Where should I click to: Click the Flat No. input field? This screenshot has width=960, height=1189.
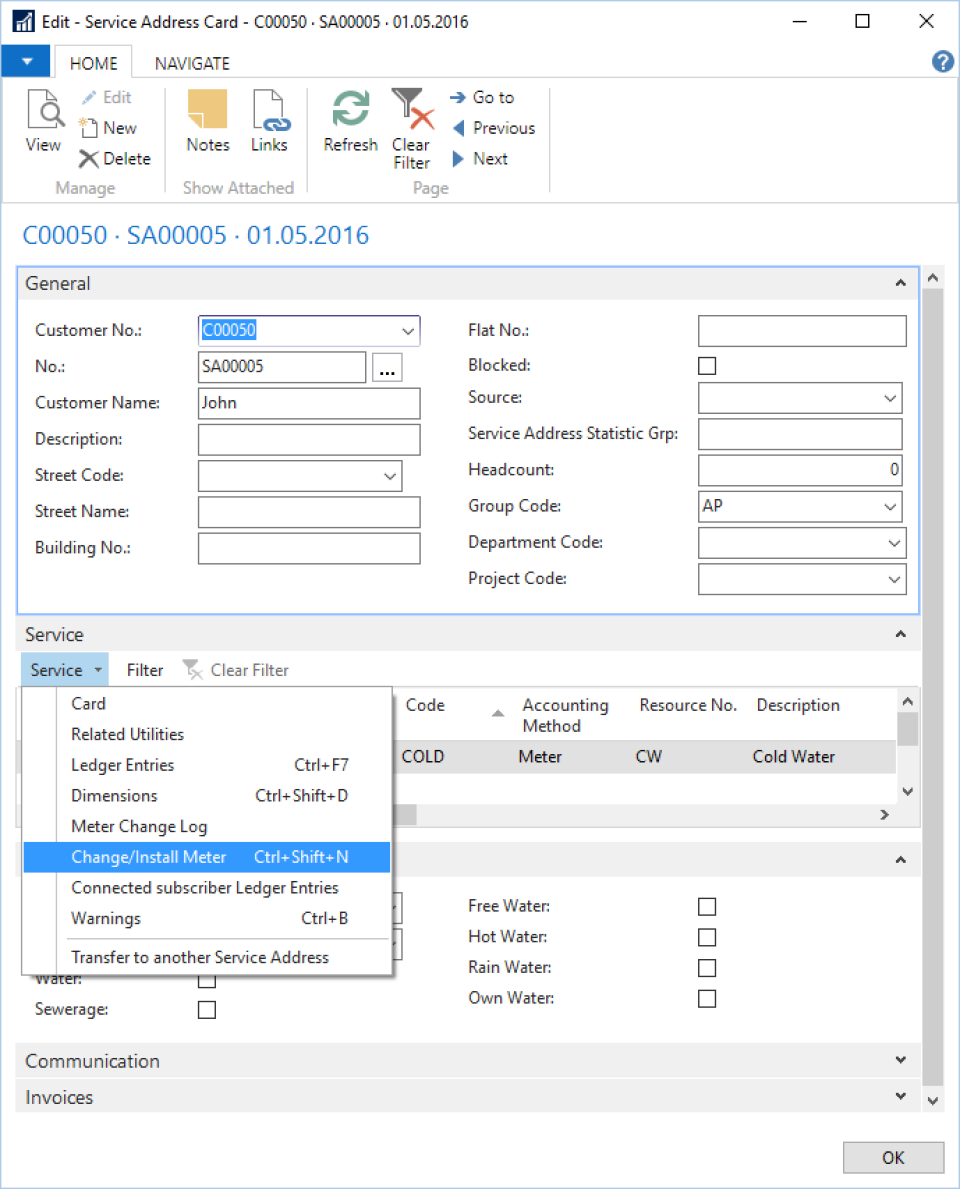click(x=802, y=331)
